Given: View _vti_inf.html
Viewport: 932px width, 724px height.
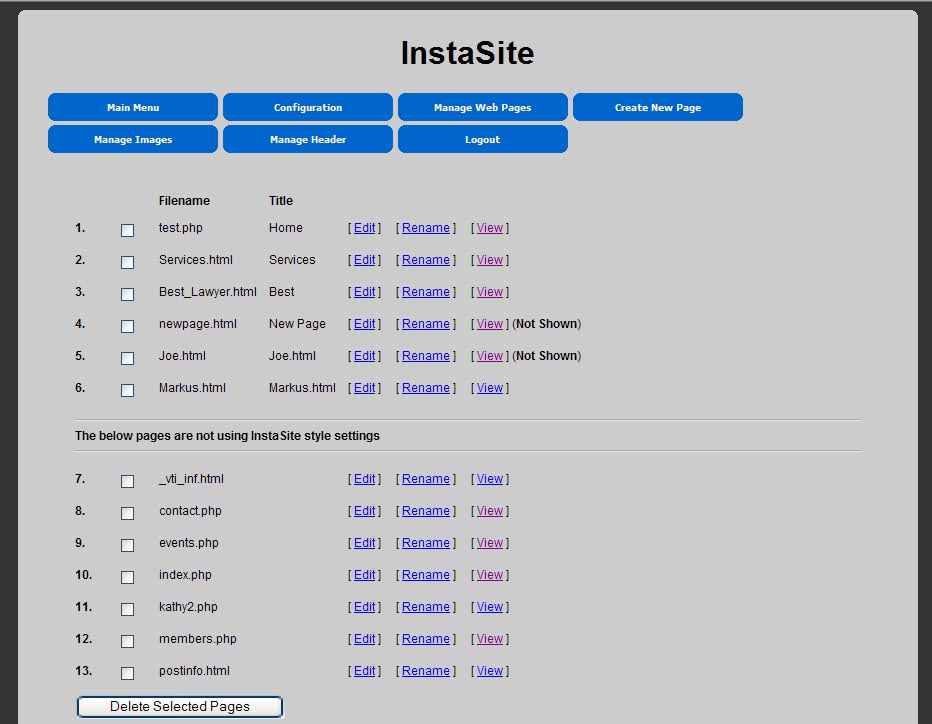Looking at the screenshot, I should coord(490,479).
